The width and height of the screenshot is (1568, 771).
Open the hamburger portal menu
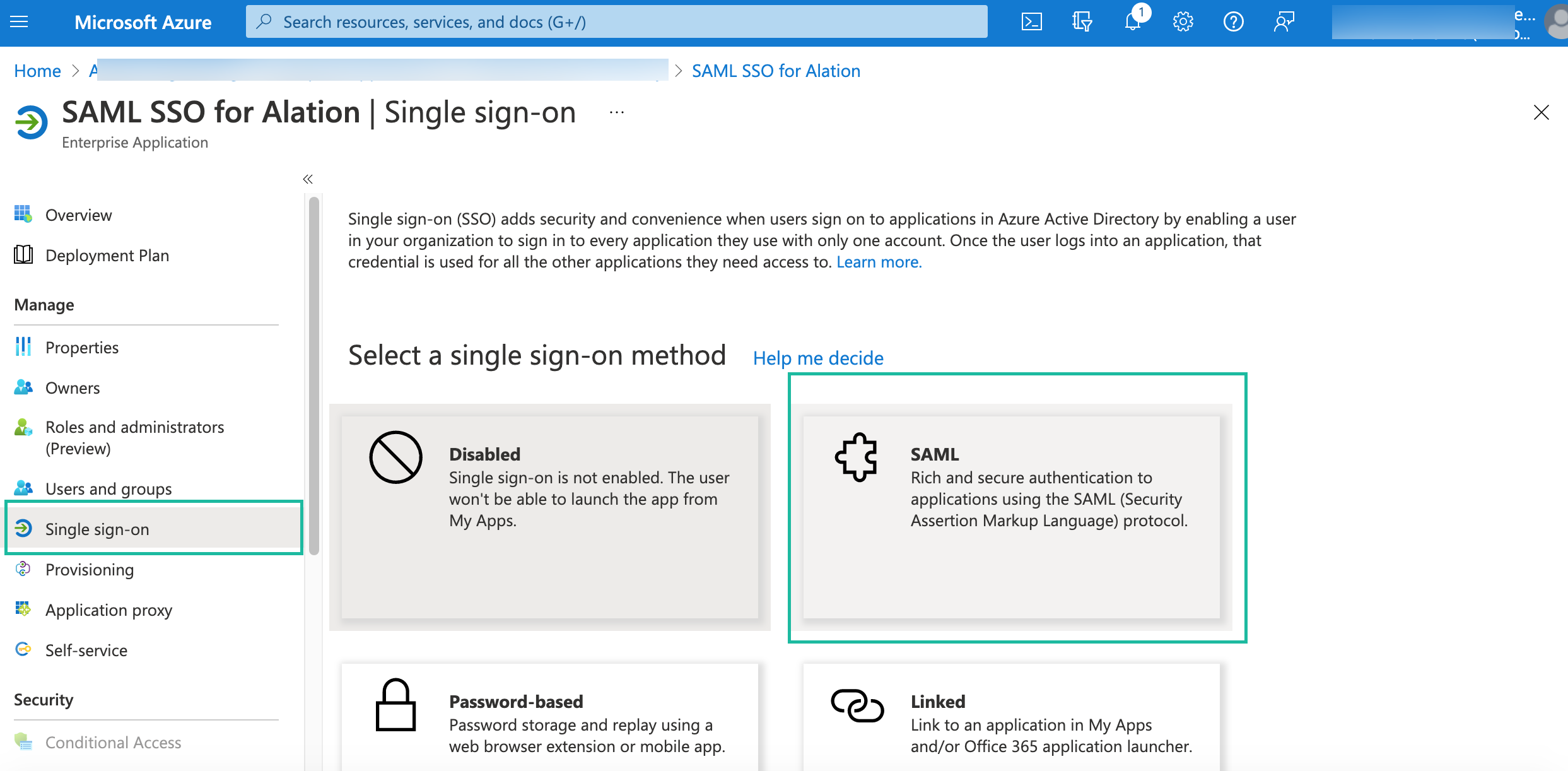tap(20, 22)
